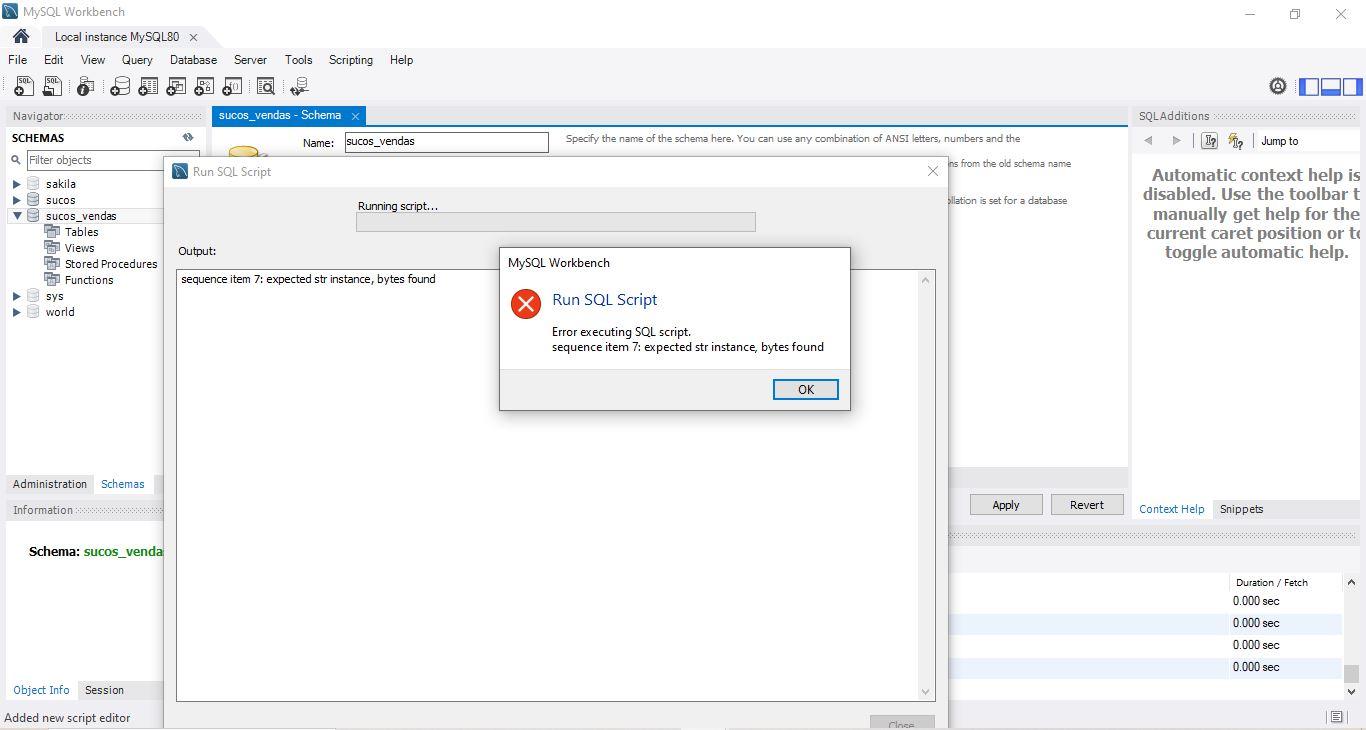The width and height of the screenshot is (1366, 730).
Task: Open the Tools menu
Action: (x=298, y=60)
